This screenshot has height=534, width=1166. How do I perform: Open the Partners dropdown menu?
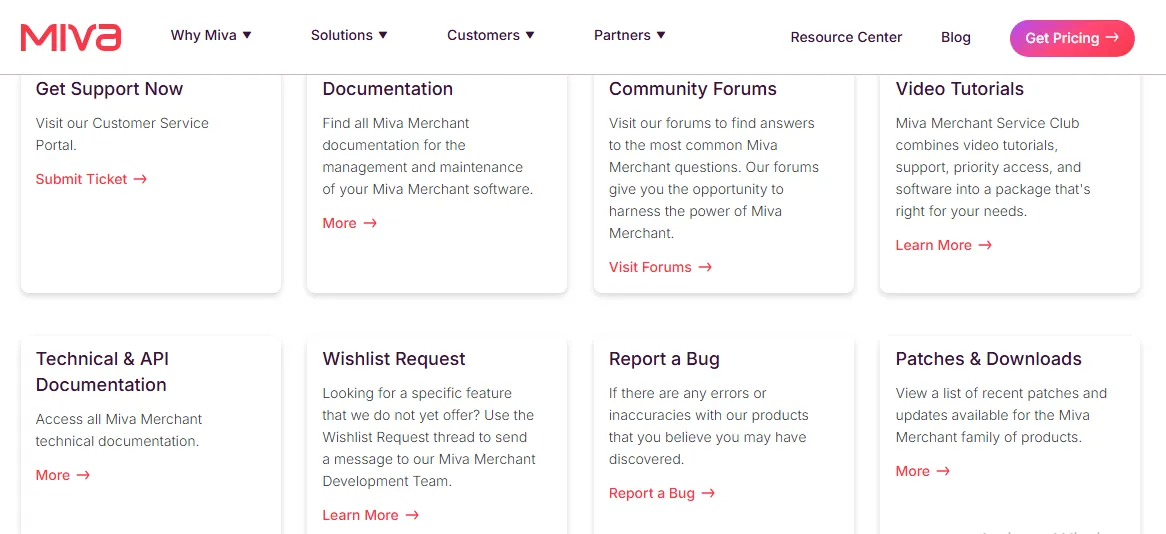630,35
